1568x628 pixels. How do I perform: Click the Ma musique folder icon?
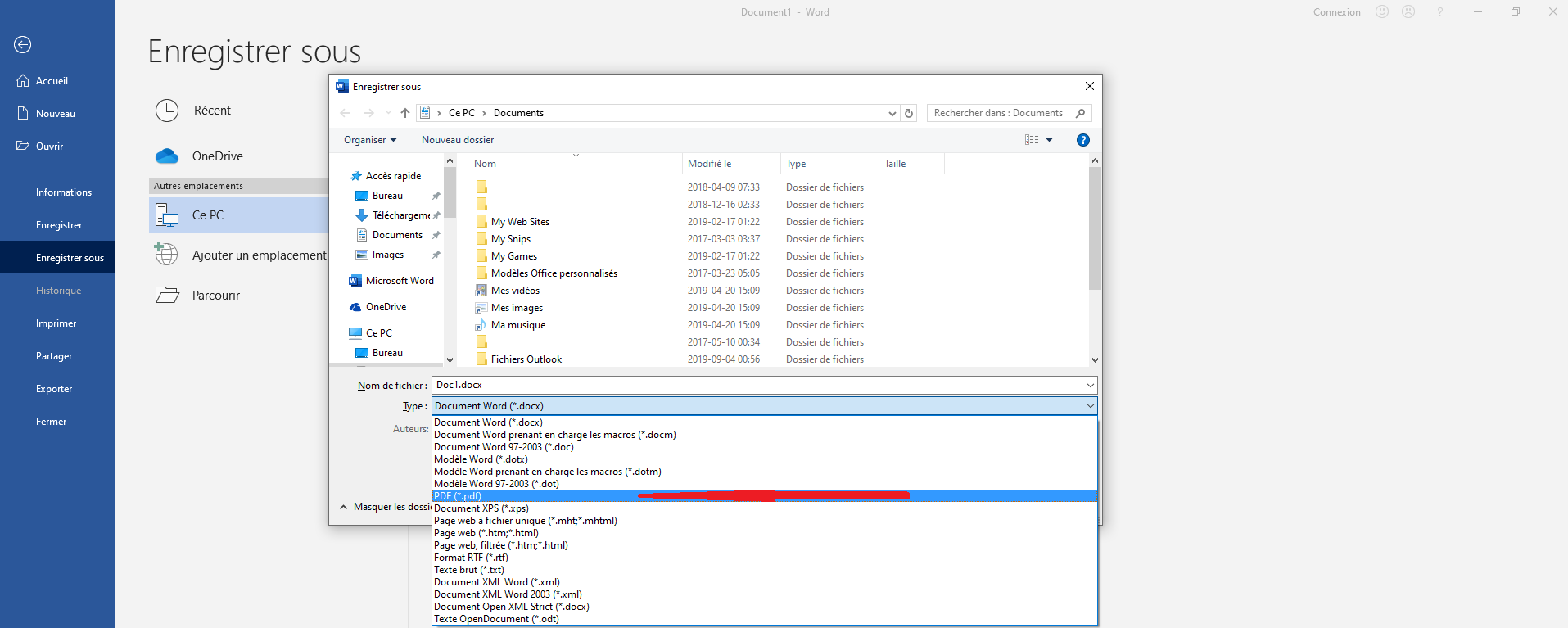(481, 325)
